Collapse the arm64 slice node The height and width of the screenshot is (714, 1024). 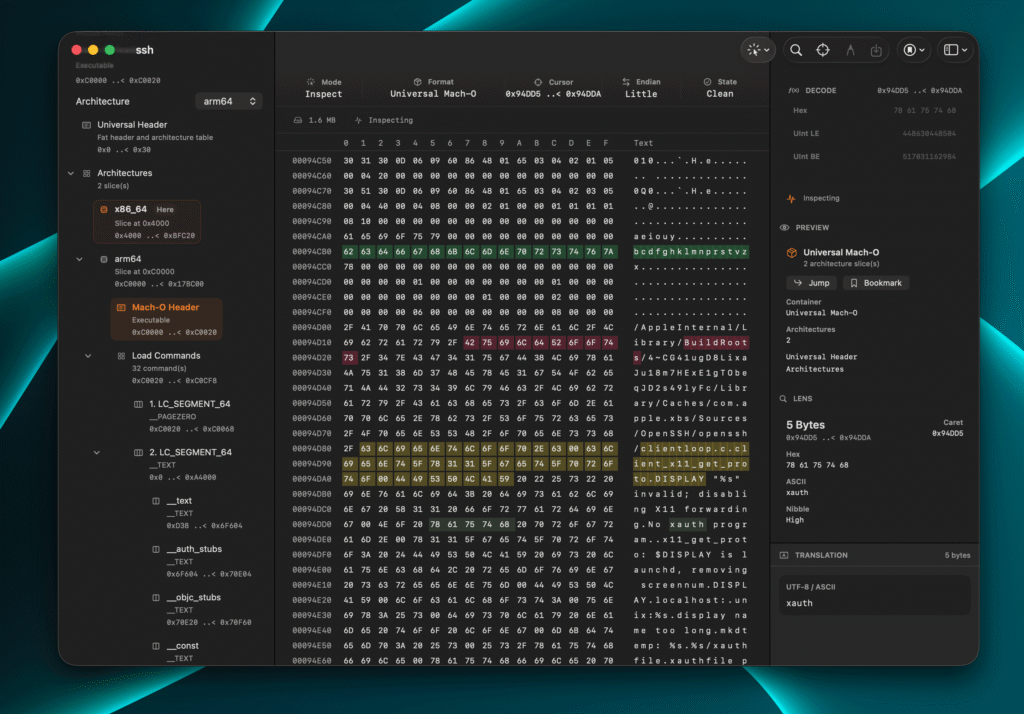tap(79, 259)
